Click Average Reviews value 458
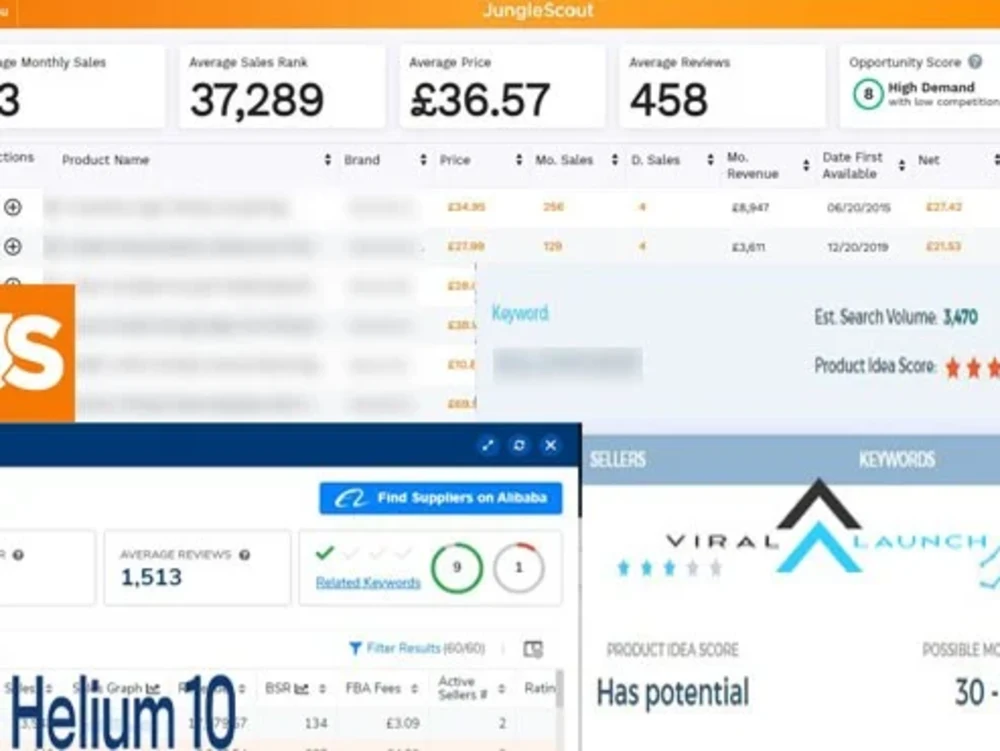 pos(669,100)
